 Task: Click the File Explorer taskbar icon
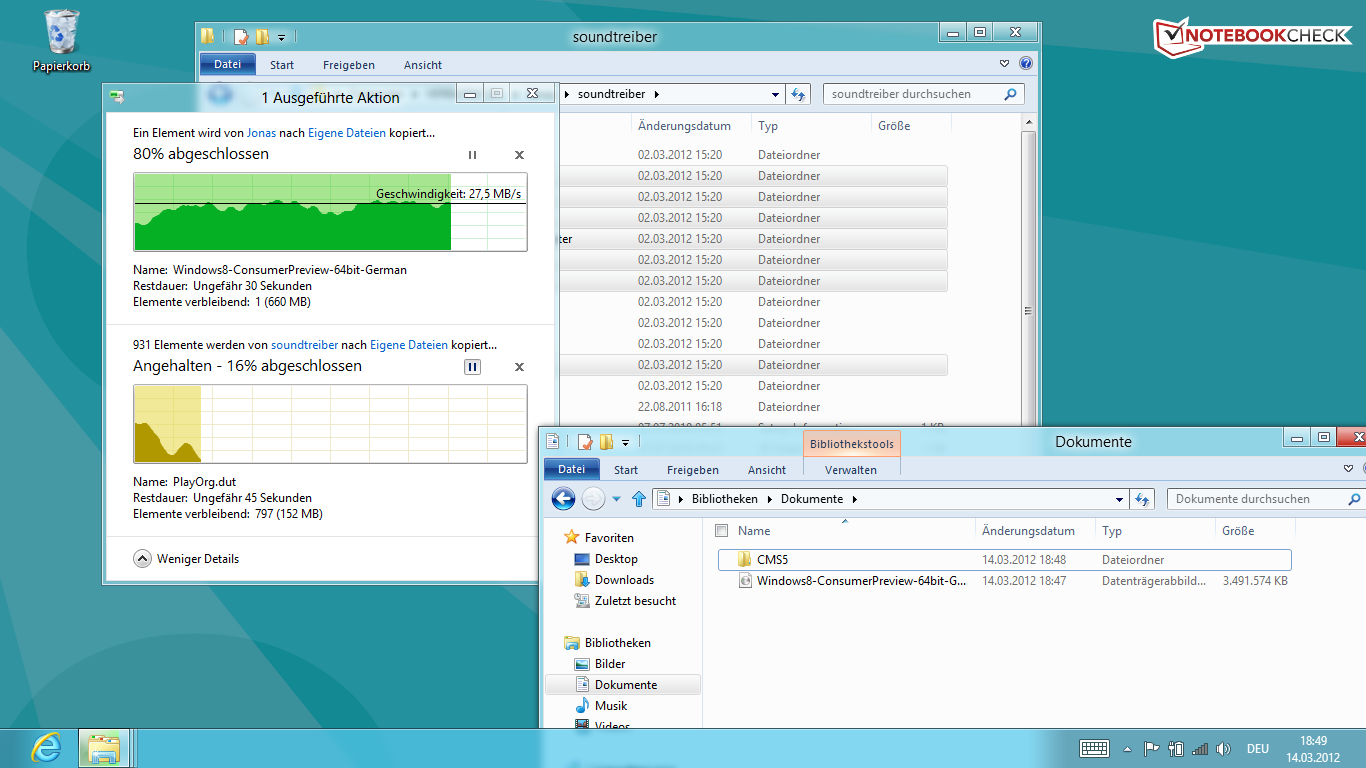(x=104, y=748)
